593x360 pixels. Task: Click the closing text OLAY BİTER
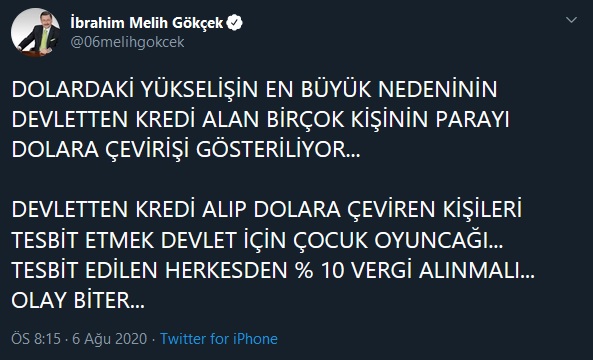pos(78,301)
